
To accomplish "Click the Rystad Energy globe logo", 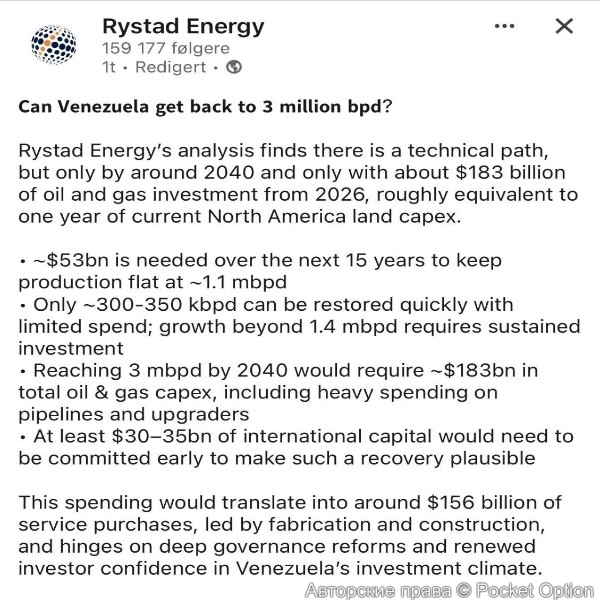I will tap(53, 44).
